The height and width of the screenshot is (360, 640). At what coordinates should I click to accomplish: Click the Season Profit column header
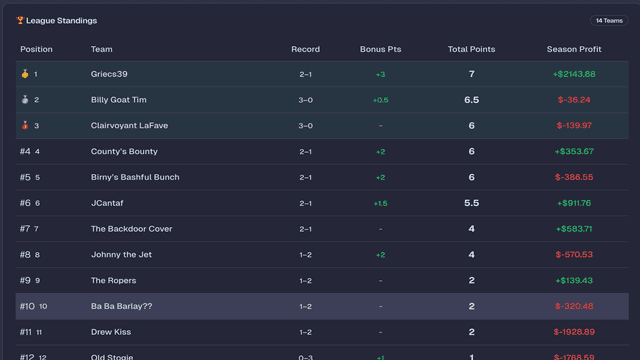574,49
